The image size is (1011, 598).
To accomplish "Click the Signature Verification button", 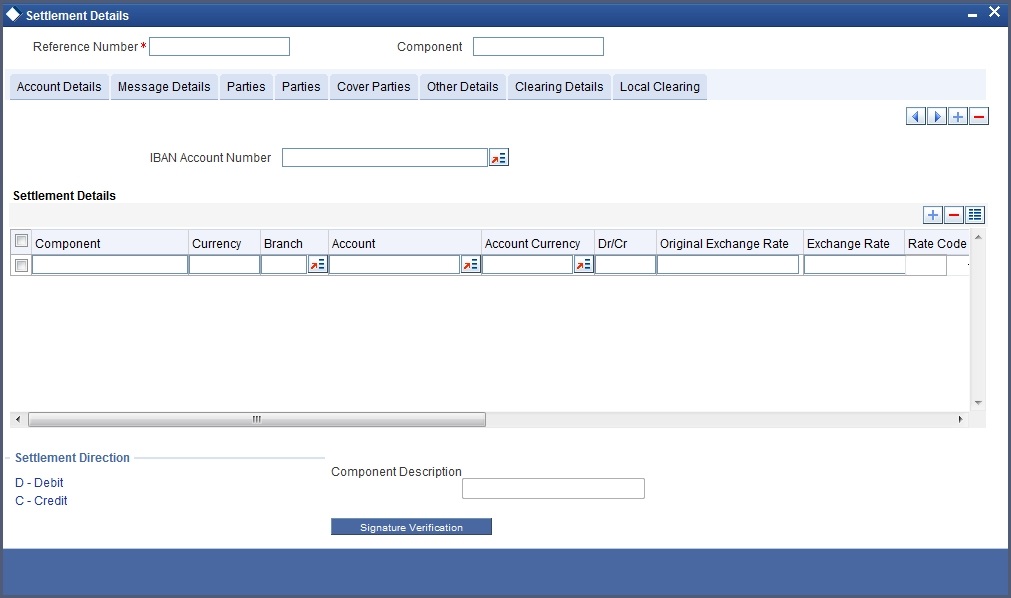I will click(411, 527).
